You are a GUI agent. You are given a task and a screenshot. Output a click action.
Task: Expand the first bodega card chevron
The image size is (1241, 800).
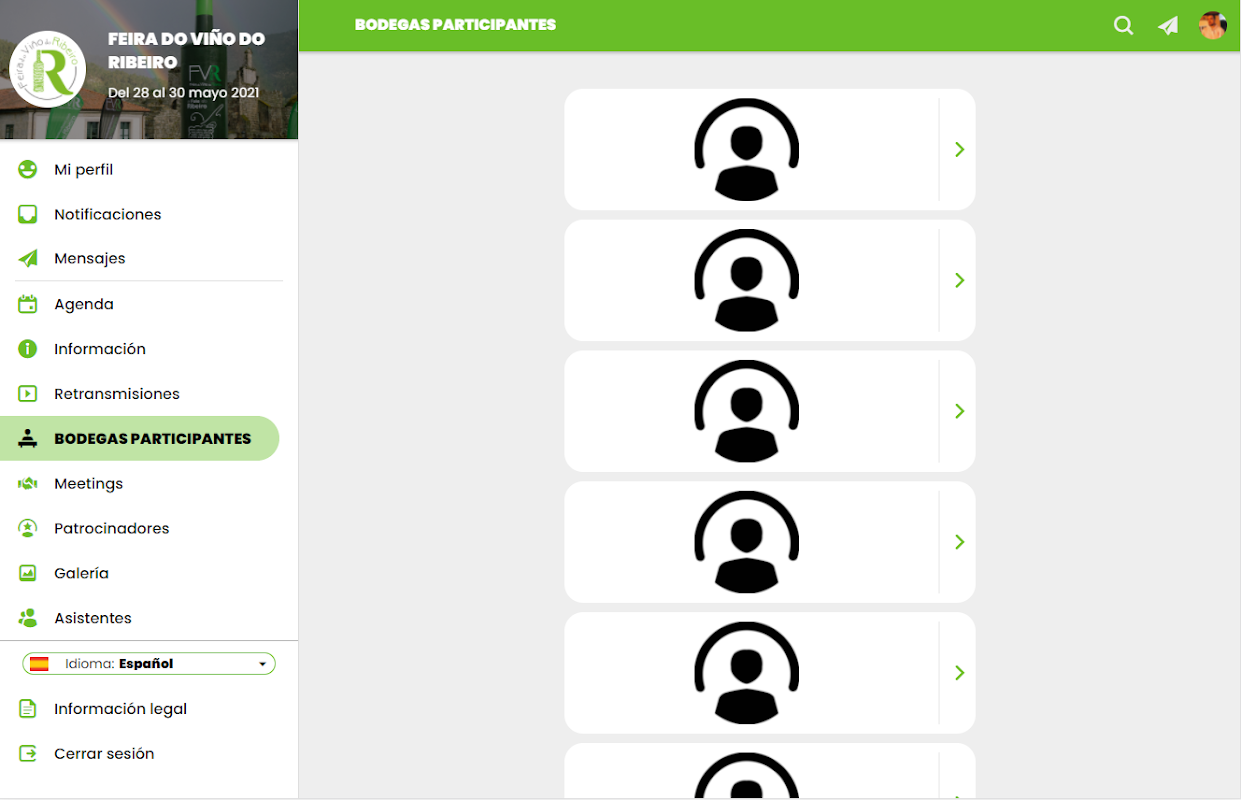(x=959, y=149)
